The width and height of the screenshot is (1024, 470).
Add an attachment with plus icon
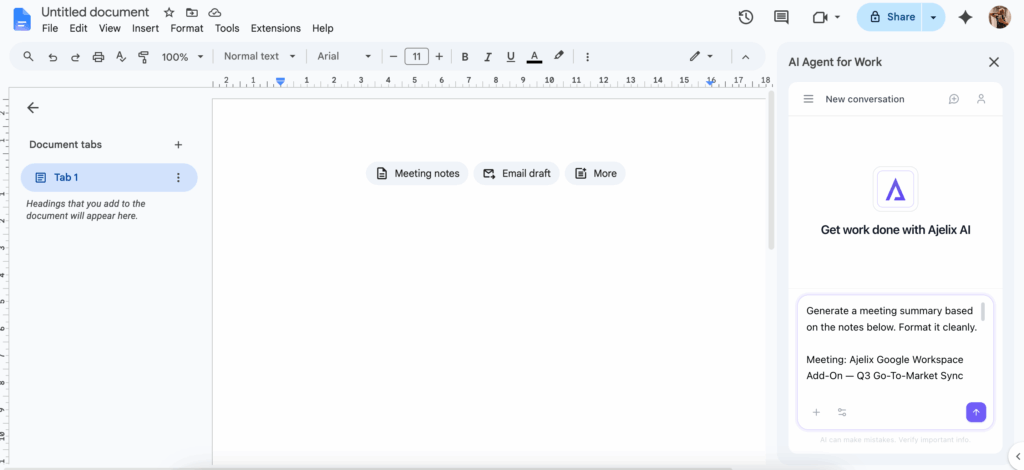(x=816, y=413)
